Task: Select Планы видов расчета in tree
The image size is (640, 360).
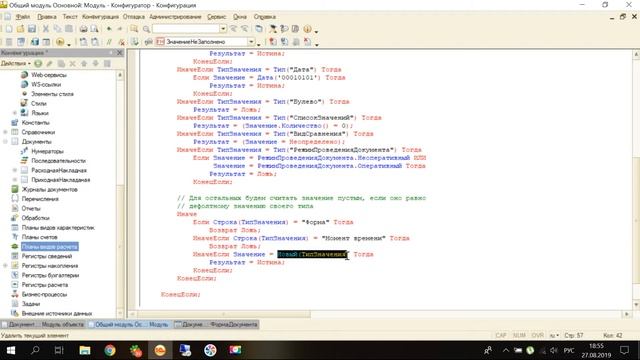Action: (x=49, y=247)
